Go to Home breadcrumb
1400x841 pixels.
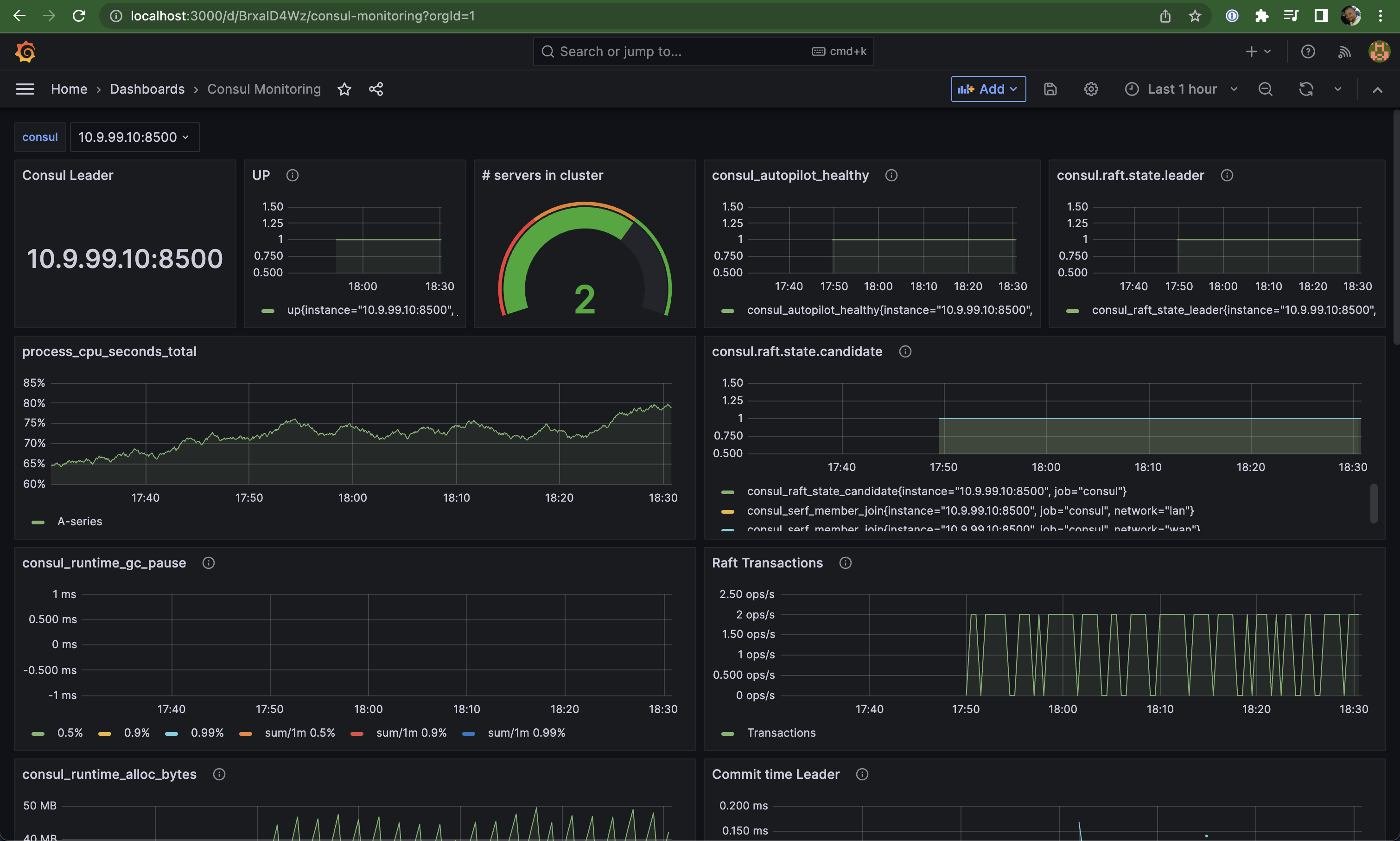tap(69, 89)
